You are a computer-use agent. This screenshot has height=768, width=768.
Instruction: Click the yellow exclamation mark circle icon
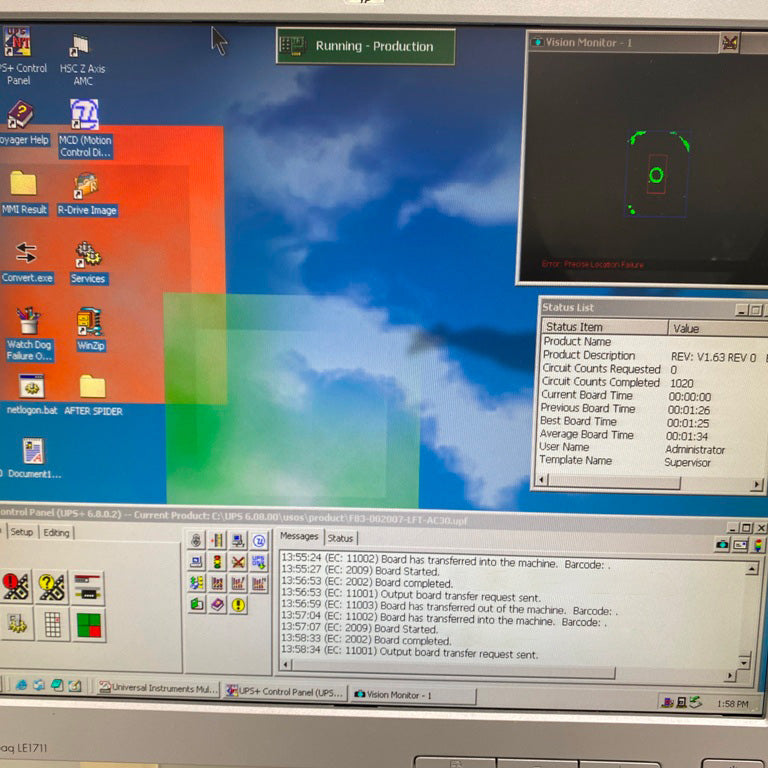(239, 604)
